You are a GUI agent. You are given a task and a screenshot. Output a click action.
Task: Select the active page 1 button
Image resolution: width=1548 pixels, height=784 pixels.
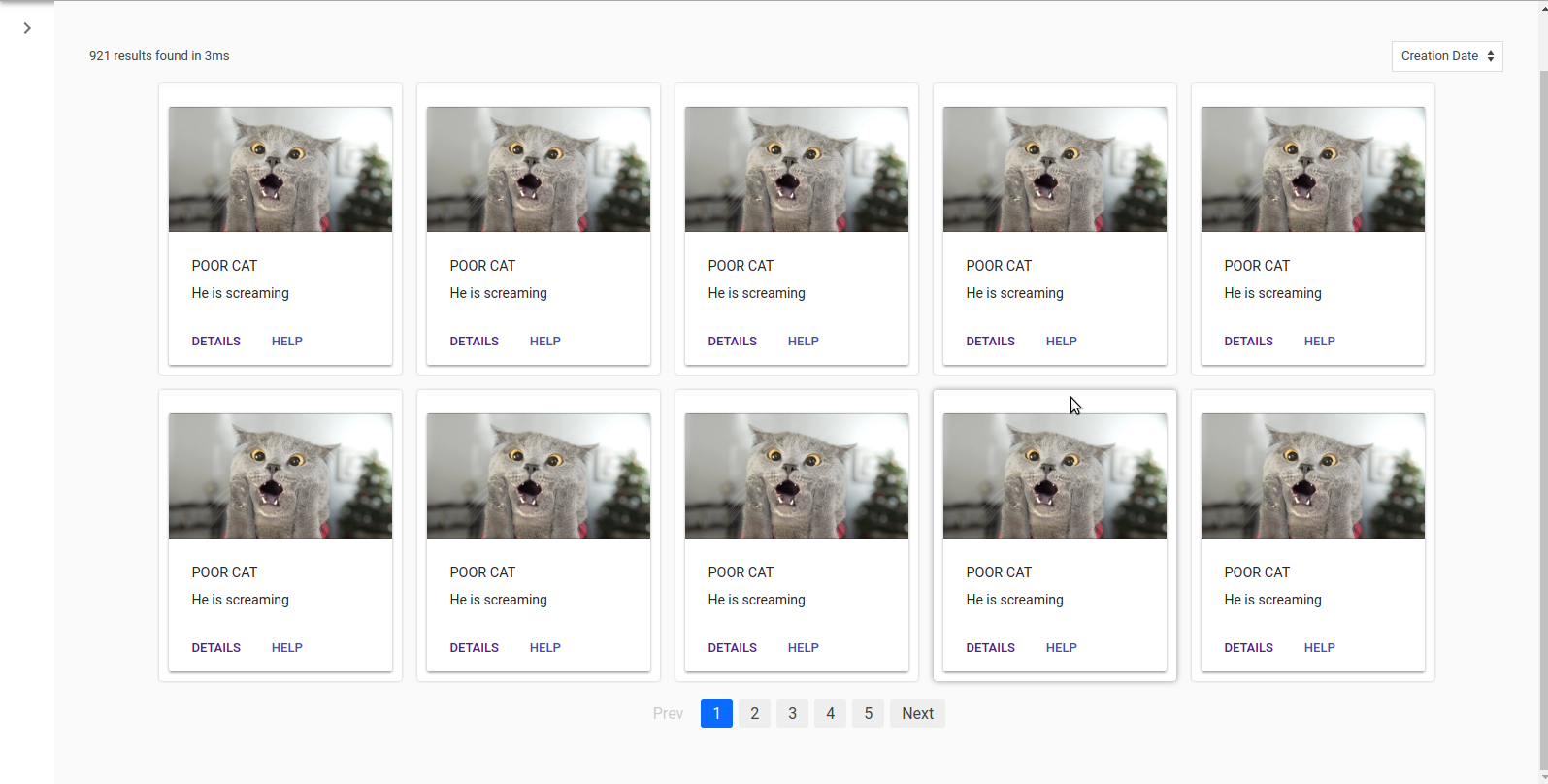click(716, 713)
